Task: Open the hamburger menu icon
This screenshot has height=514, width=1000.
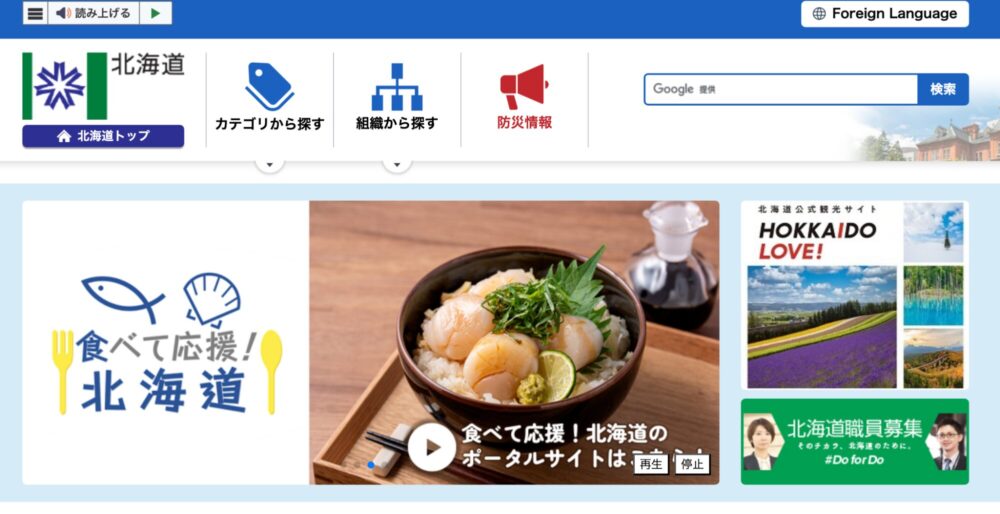Action: coord(36,13)
